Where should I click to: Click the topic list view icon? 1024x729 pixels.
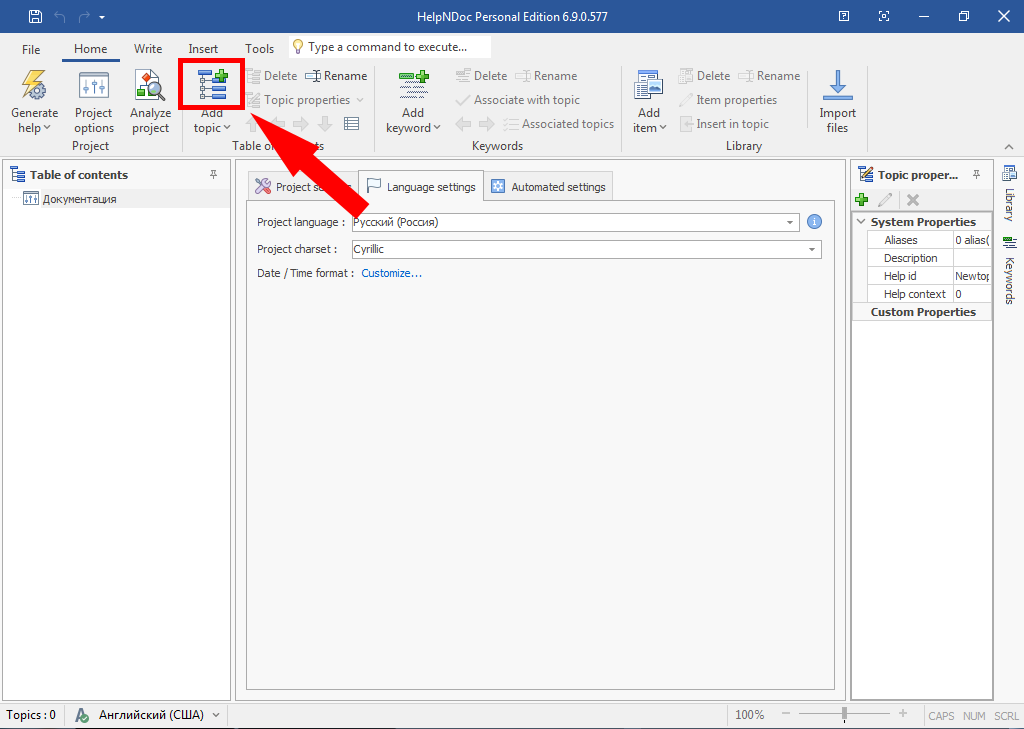click(351, 123)
